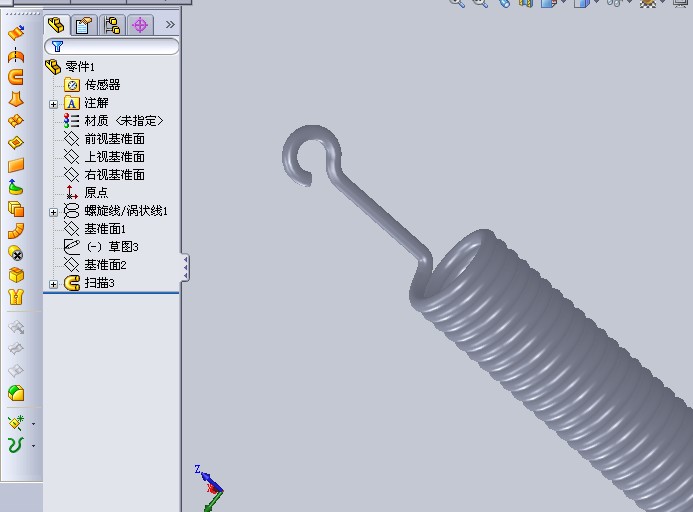Select the Revolved Surface tool
693x512 pixels.
tap(16, 55)
